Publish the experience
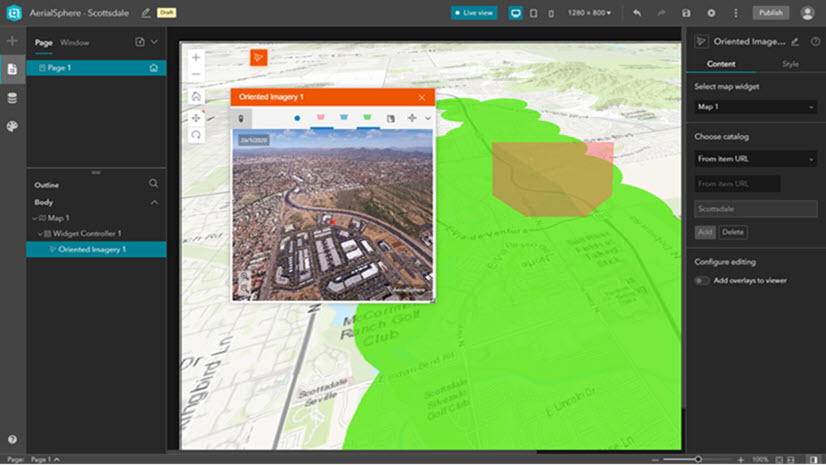This screenshot has width=826, height=465. (771, 13)
